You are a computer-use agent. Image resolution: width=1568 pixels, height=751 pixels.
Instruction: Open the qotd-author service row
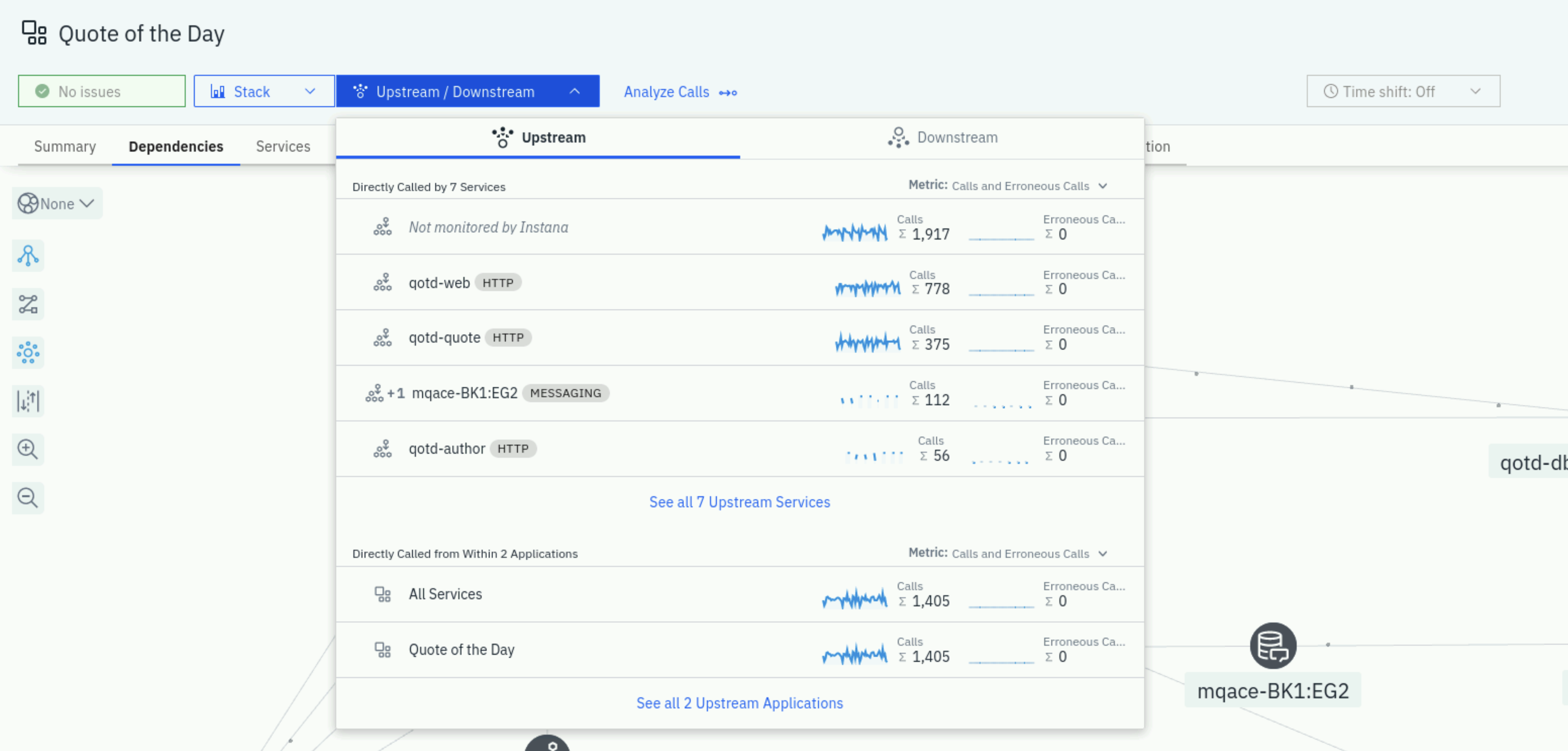coord(740,448)
